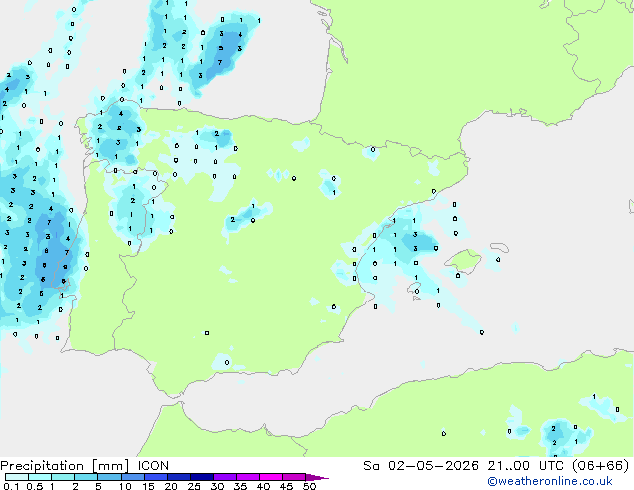The width and height of the screenshot is (634, 490).
Task: Click the legend value '20'
Action: pyautogui.click(x=171, y=486)
